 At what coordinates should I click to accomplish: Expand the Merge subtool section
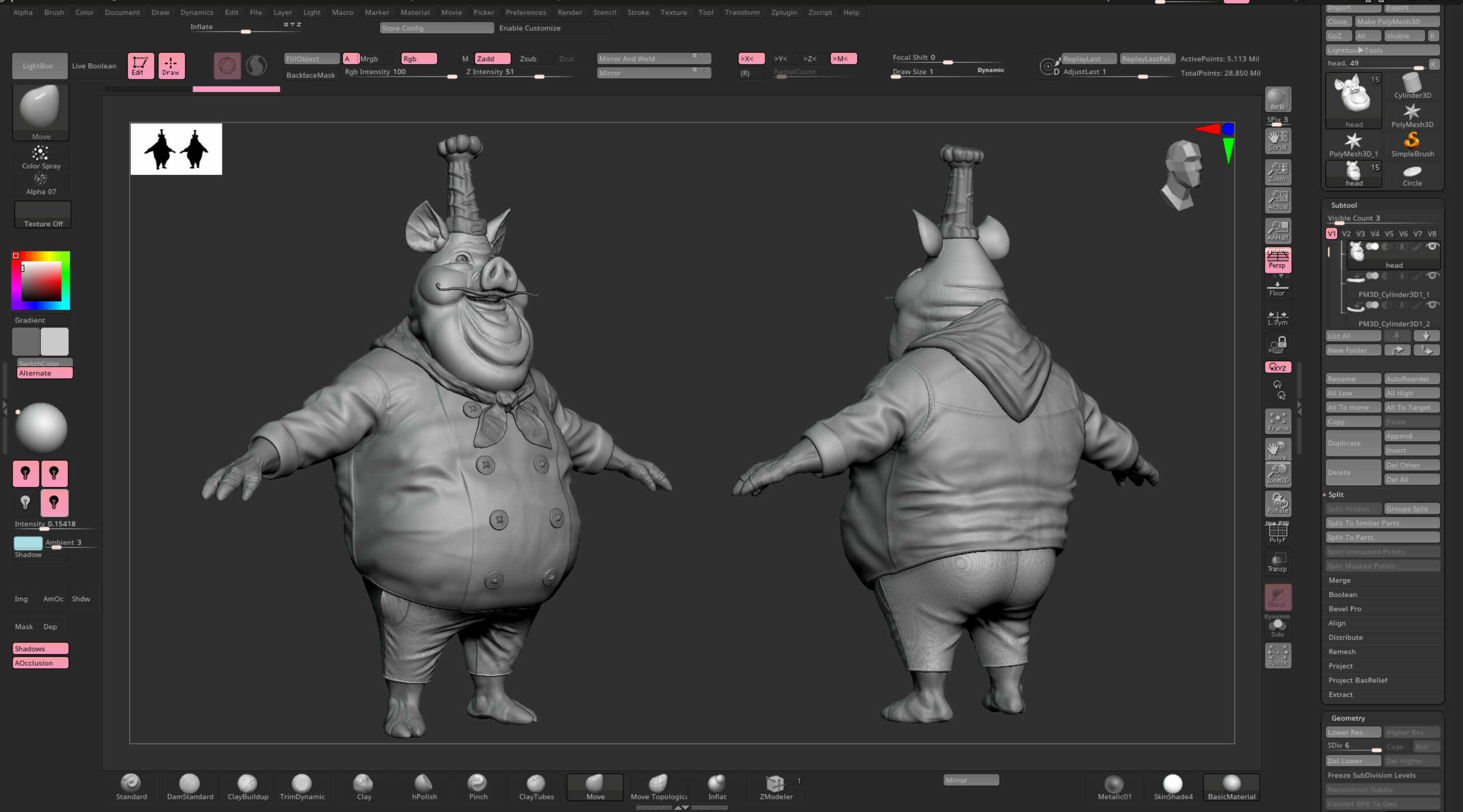(1339, 580)
